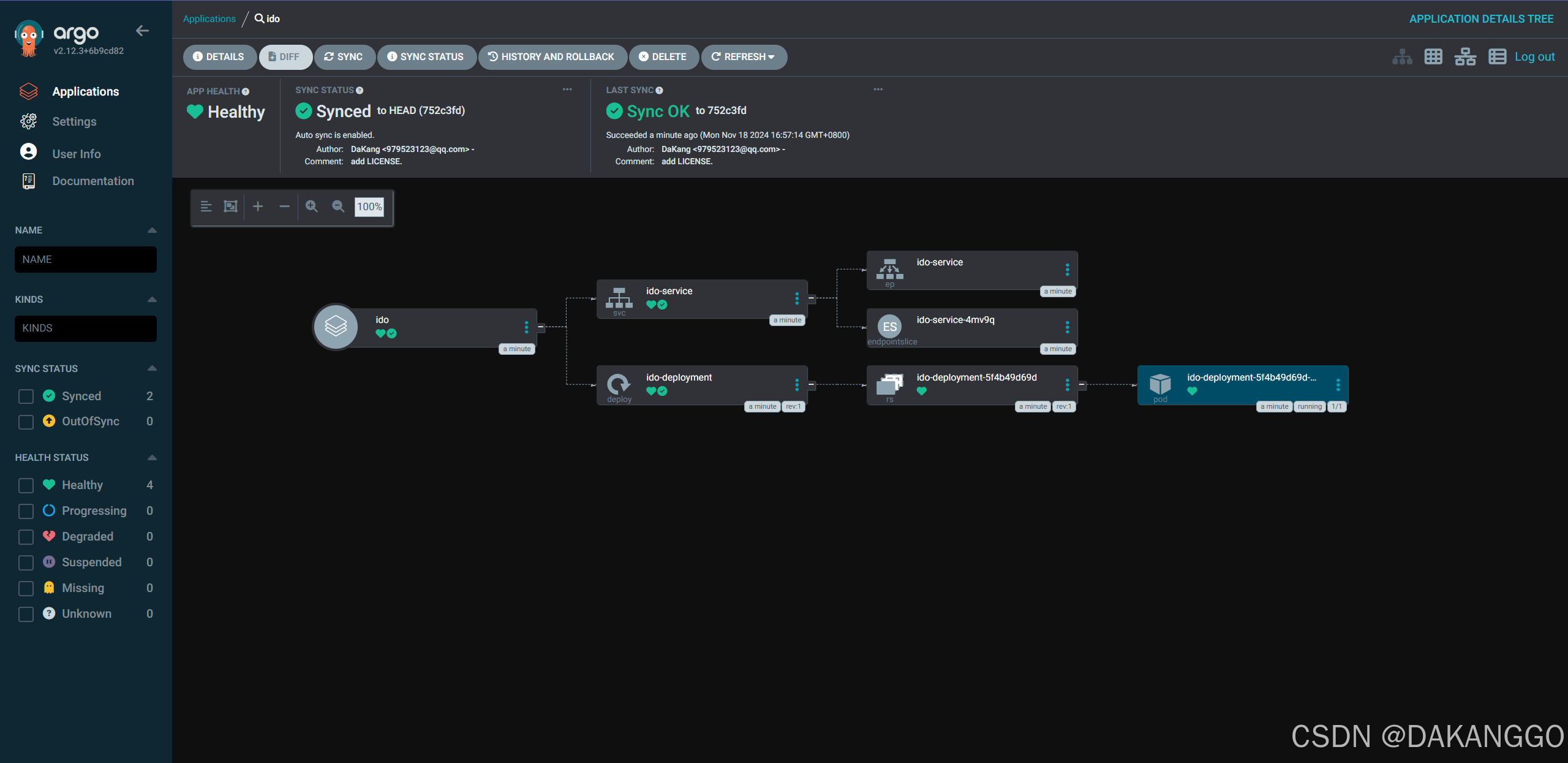Switch to the network view icon
Screen dimensions: 1568x763
coord(1465,57)
